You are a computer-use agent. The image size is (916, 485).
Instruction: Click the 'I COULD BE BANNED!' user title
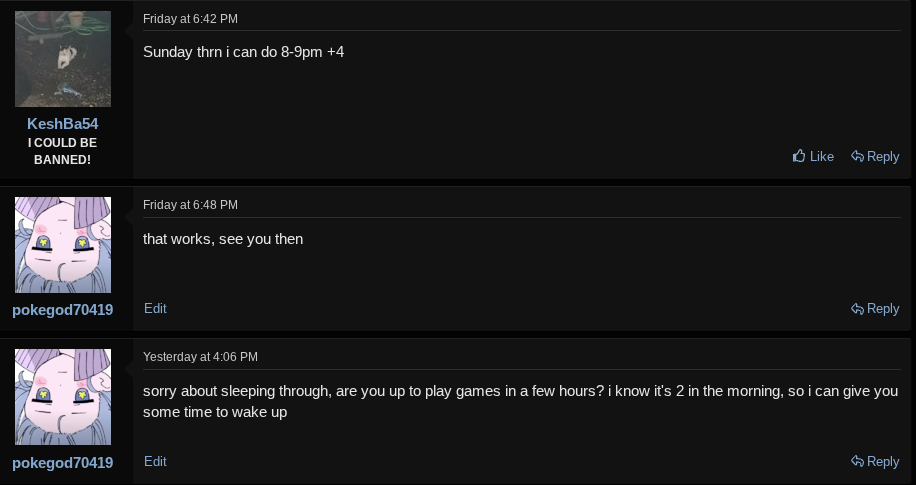(x=63, y=151)
